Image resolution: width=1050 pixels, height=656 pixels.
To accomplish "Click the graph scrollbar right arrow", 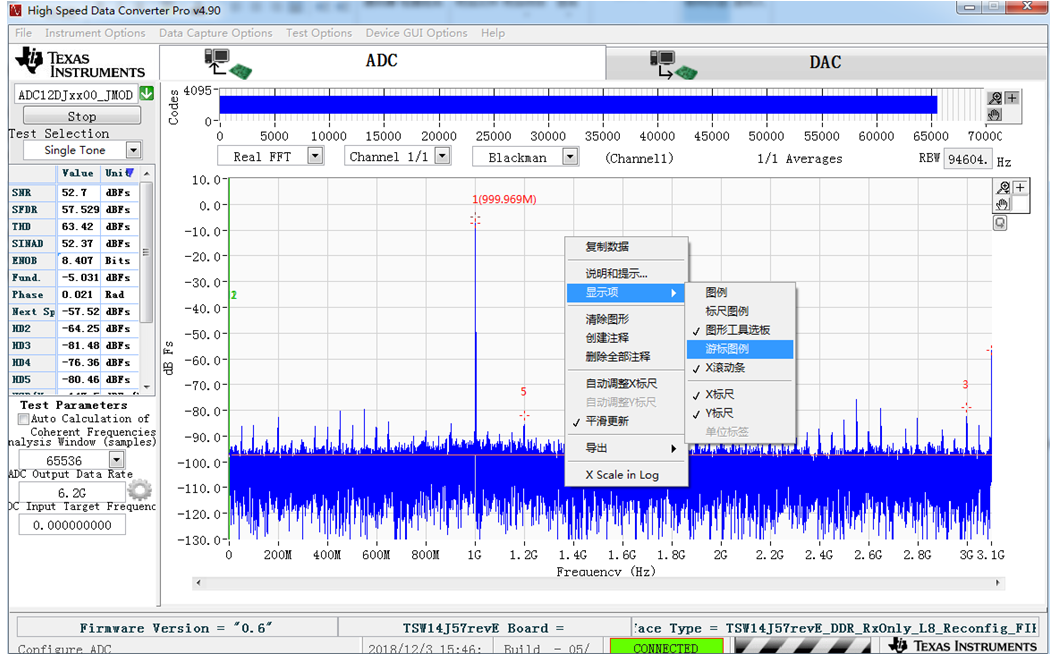I will tap(998, 583).
